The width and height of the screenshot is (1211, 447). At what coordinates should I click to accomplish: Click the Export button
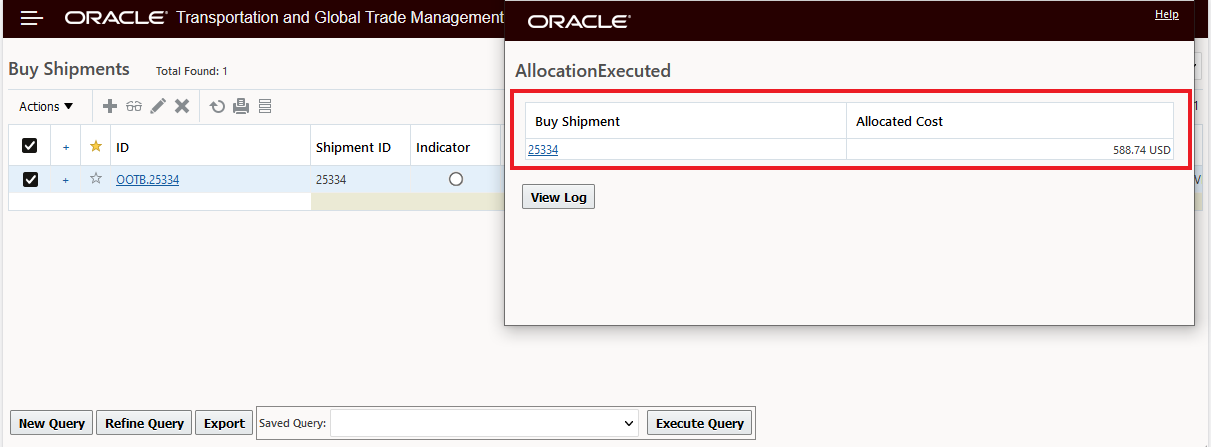tap(224, 423)
